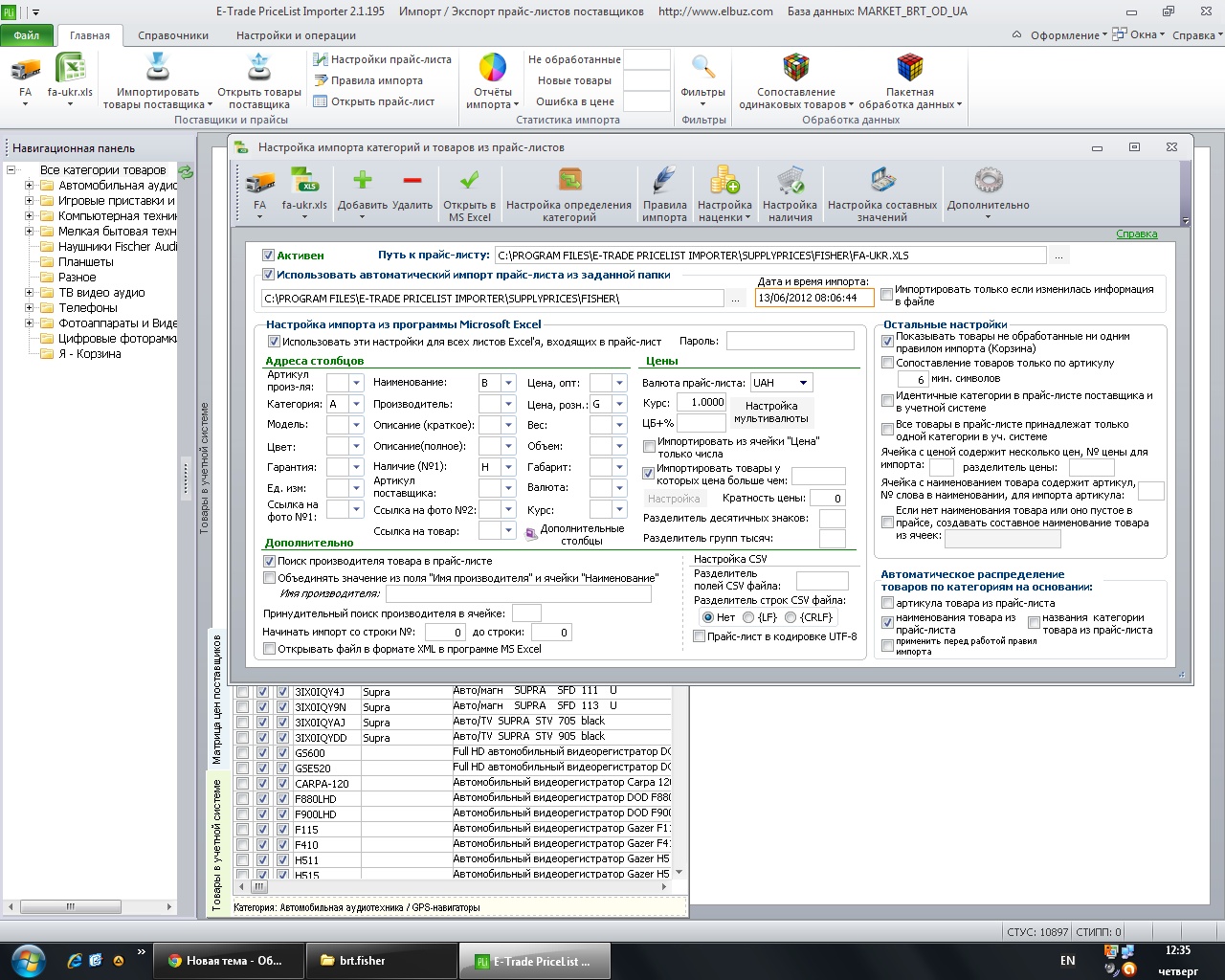The height and width of the screenshot is (980, 1225).
Task: Switch to the Главная ribbon tab
Action: click(x=90, y=35)
